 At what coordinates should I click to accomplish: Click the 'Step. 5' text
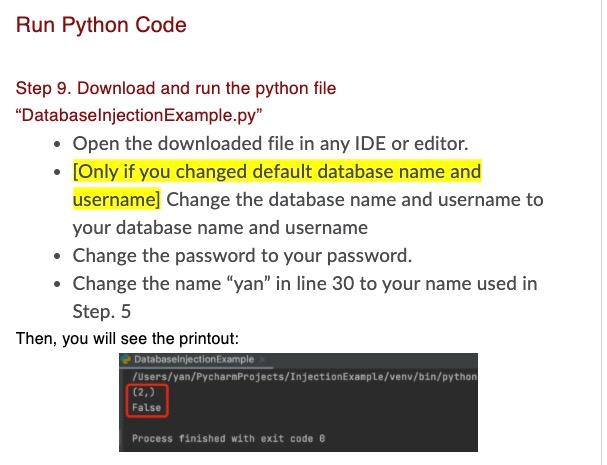click(x=101, y=311)
